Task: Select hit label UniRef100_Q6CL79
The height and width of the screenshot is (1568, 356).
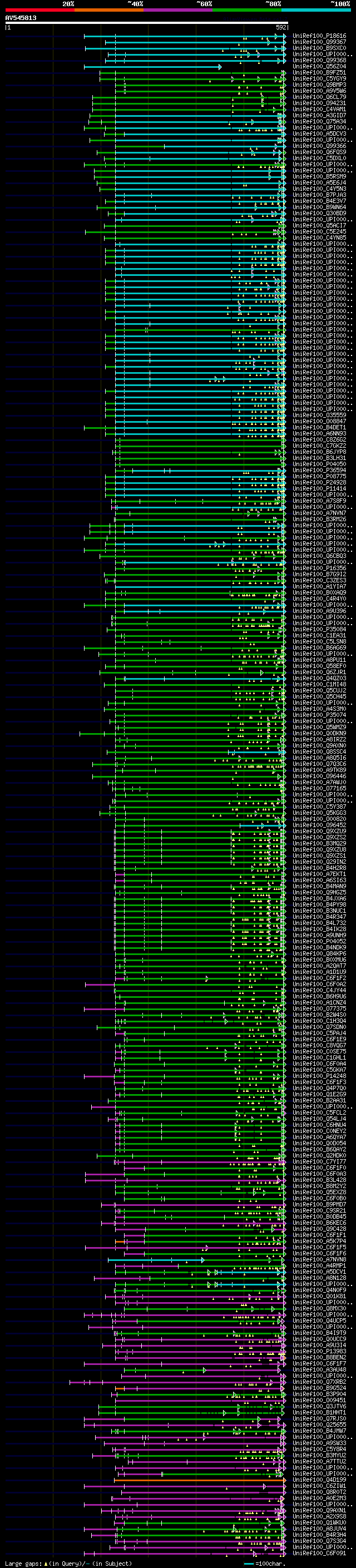Action: [319, 97]
